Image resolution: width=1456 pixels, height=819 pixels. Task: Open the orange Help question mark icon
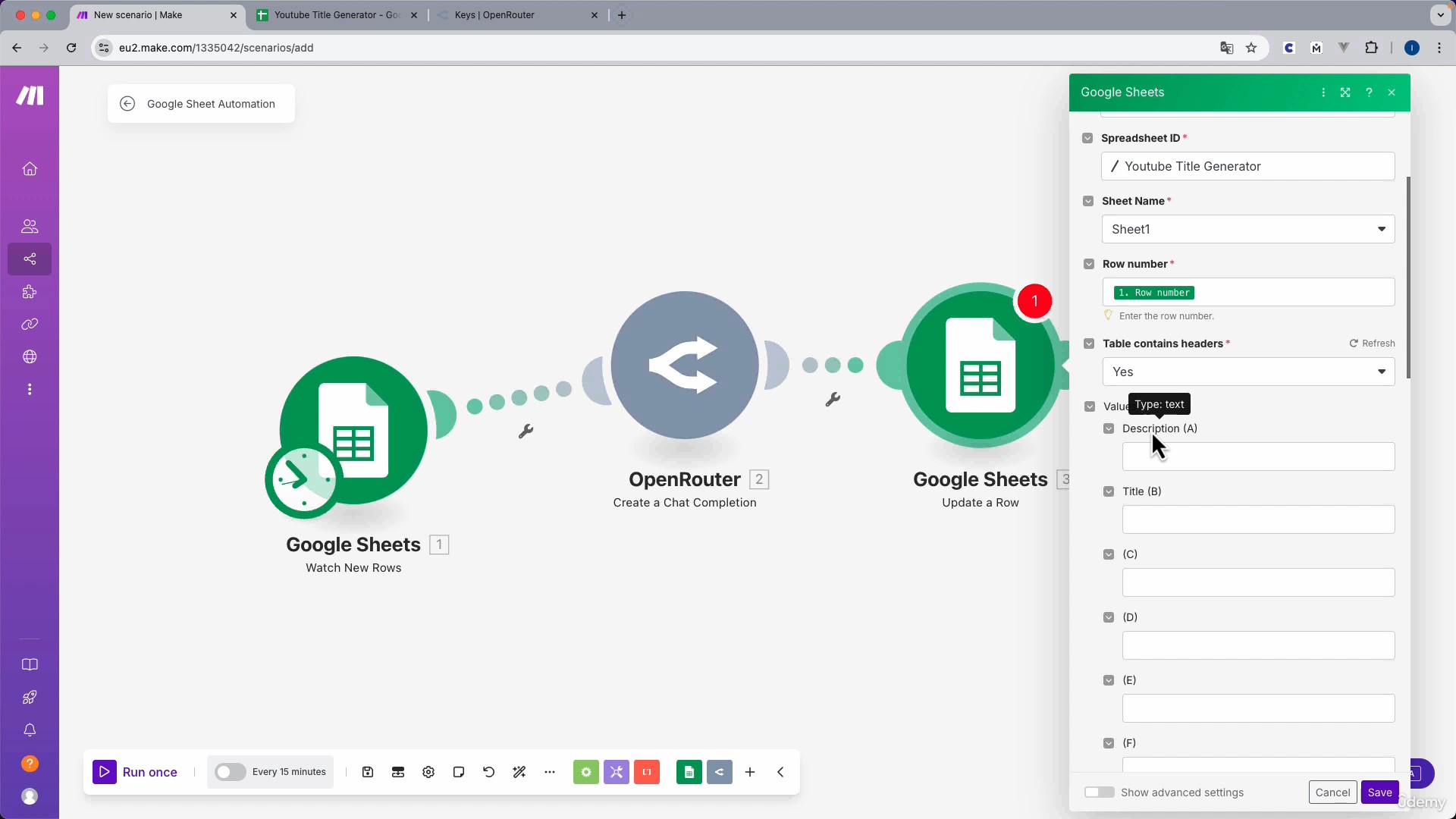pyautogui.click(x=30, y=763)
